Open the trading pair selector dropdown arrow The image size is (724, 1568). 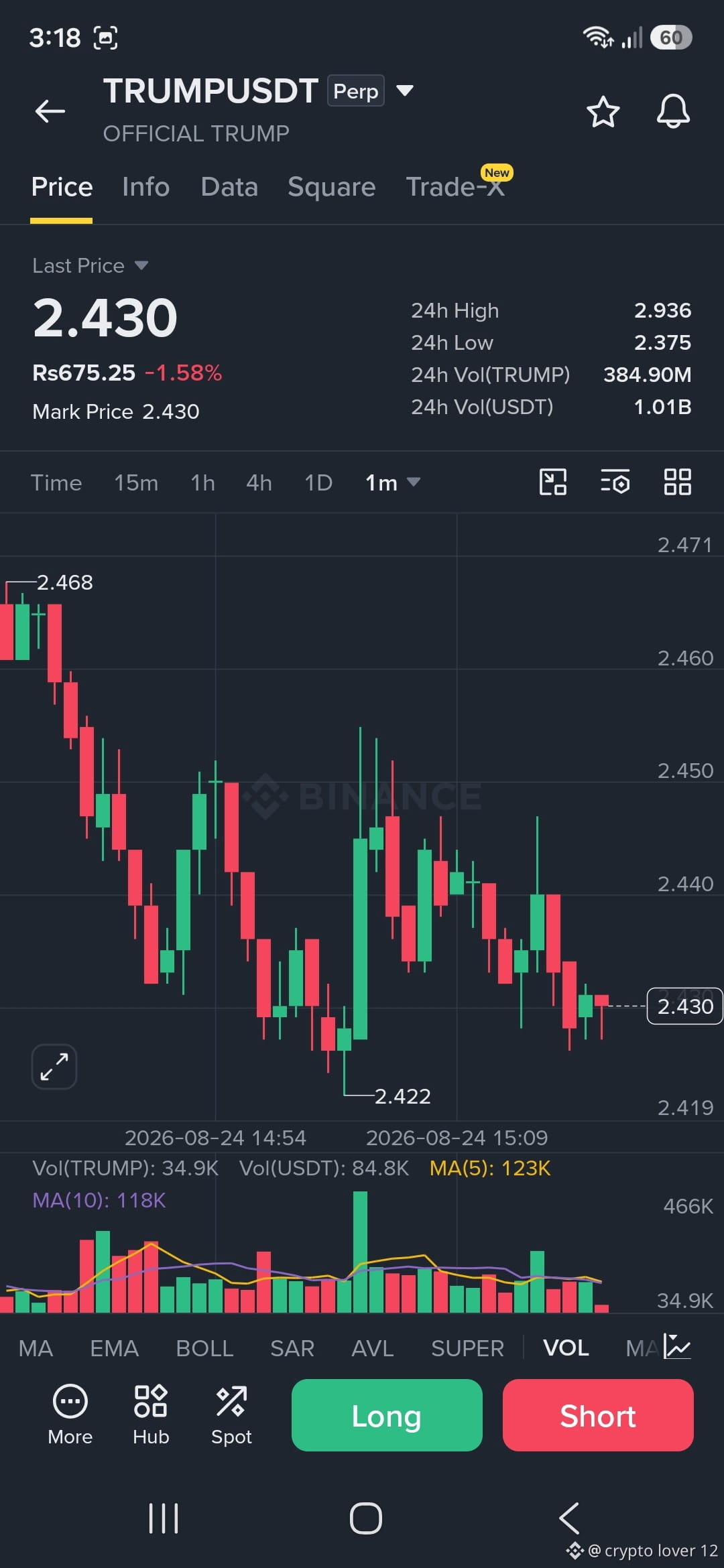(405, 90)
